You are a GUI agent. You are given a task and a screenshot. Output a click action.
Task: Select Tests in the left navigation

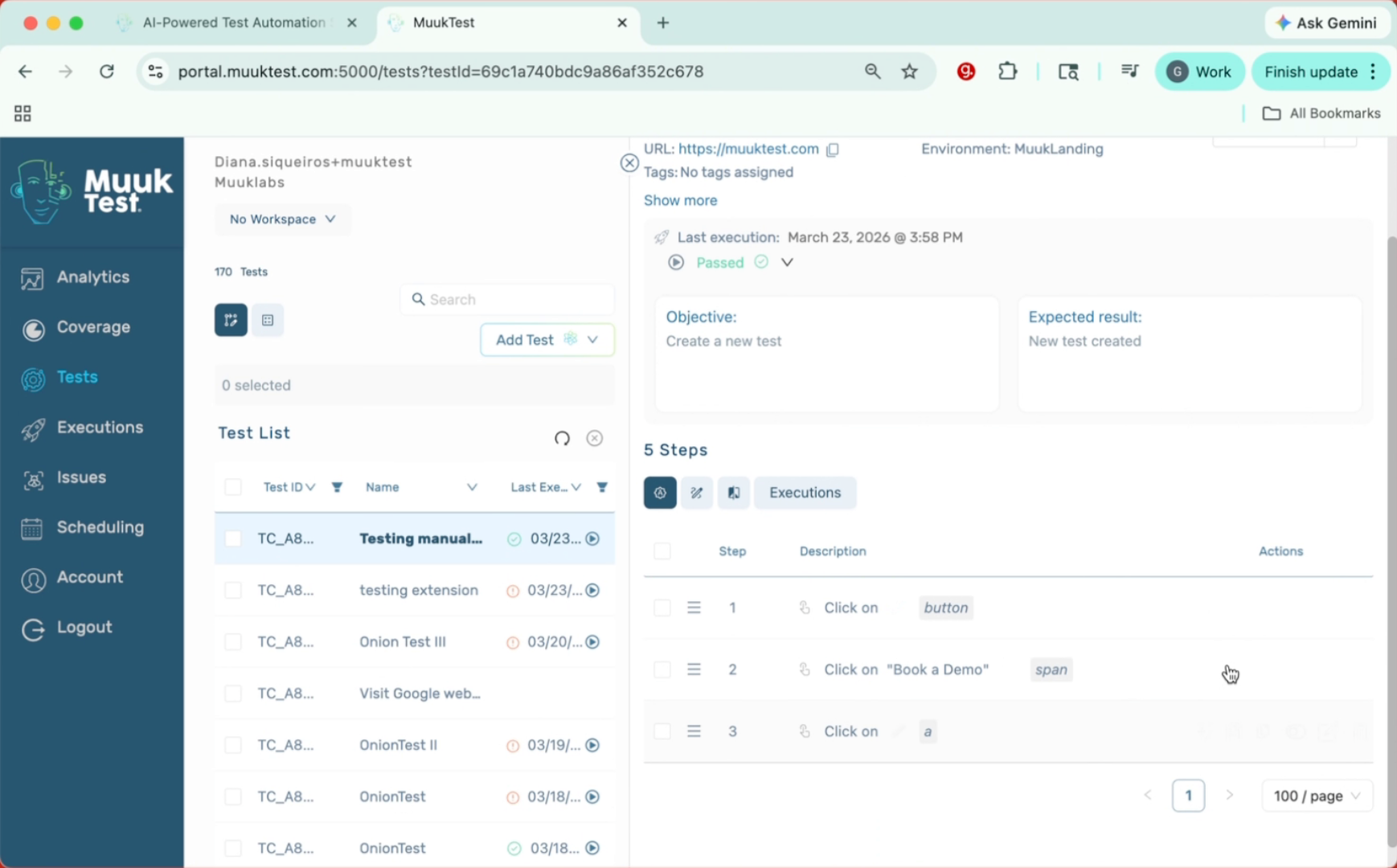[x=60, y=378]
